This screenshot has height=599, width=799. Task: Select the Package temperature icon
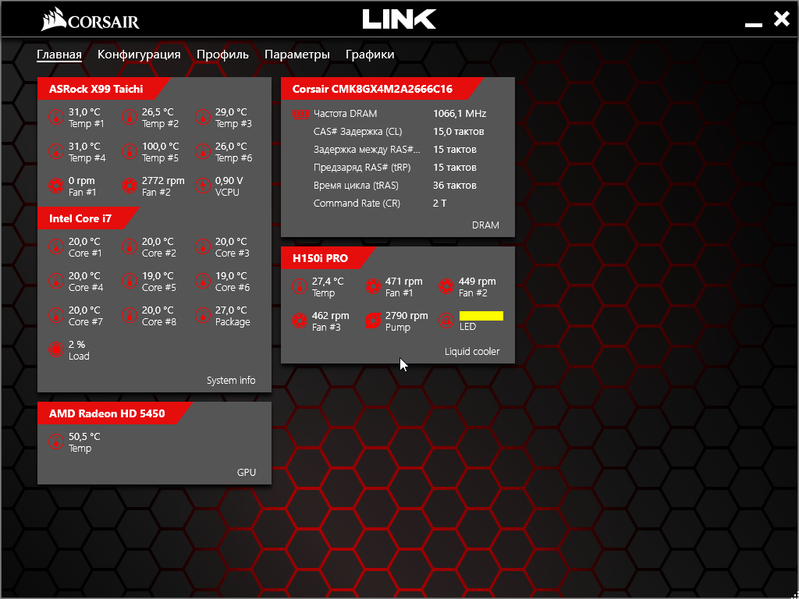click(203, 315)
